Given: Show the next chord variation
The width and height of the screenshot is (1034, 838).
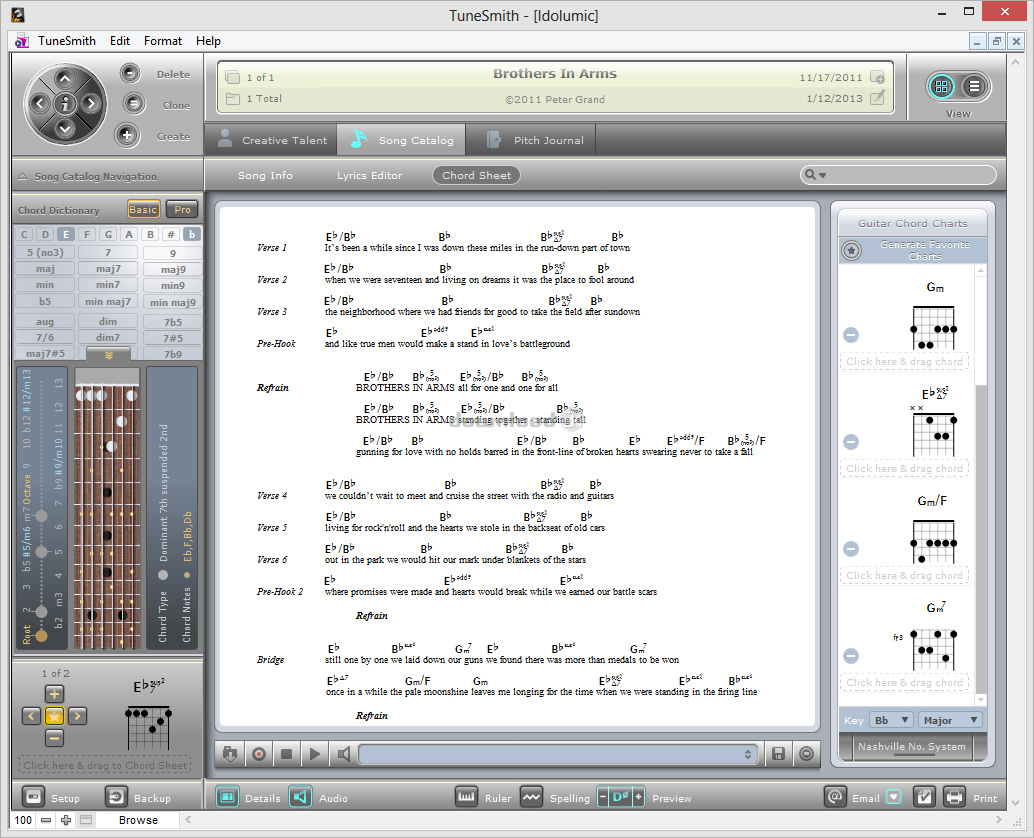Looking at the screenshot, I should 77,716.
